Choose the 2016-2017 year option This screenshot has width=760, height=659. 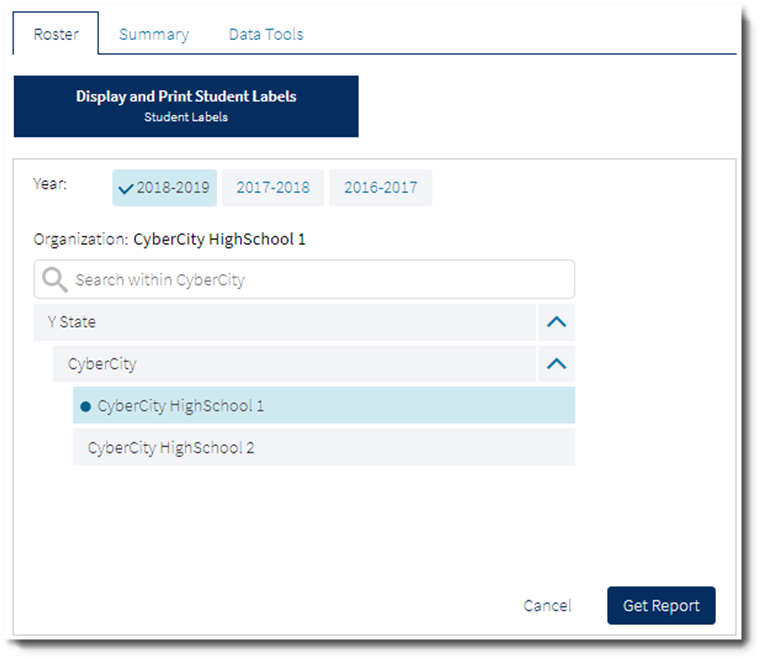[380, 188]
